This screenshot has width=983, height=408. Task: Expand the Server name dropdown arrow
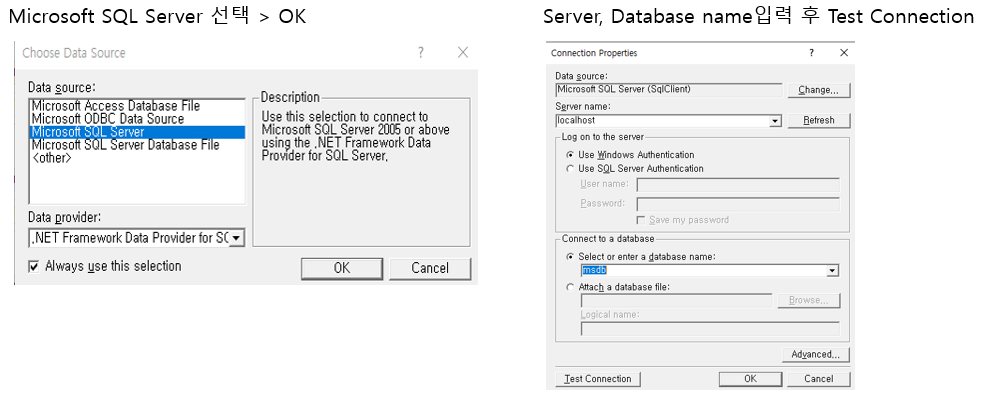775,120
